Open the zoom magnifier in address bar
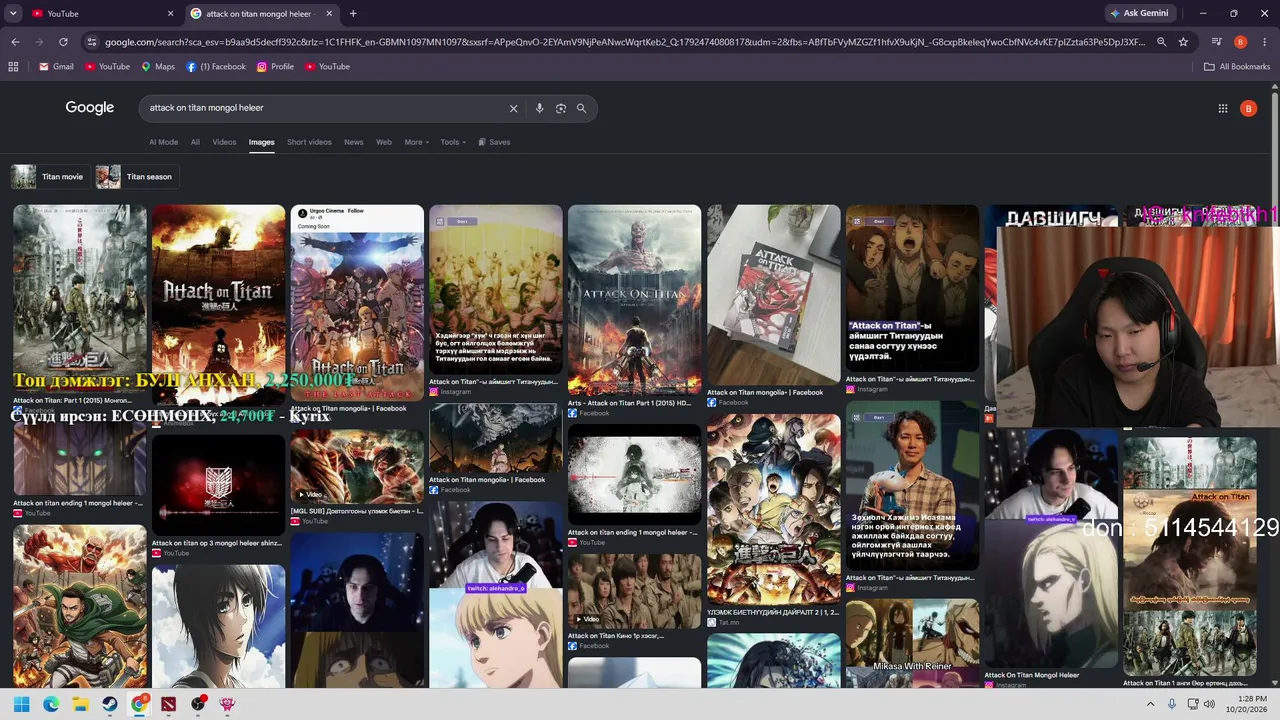Viewport: 1280px width, 720px height. [1161, 42]
